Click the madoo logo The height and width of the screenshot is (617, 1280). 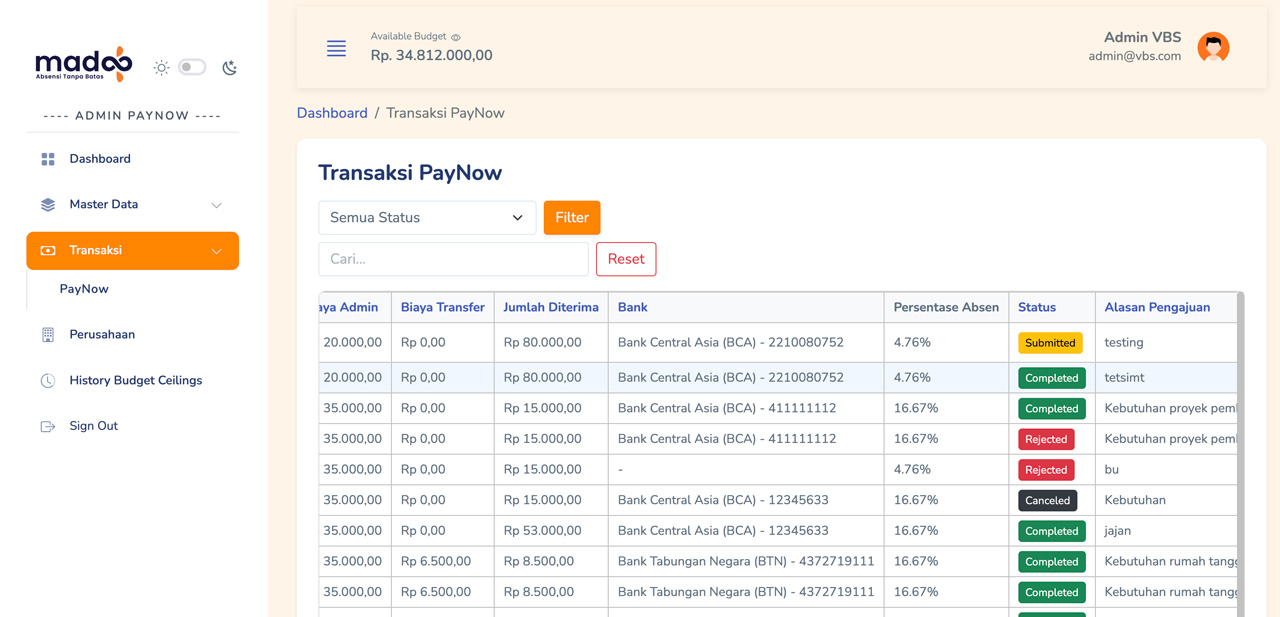pos(84,64)
